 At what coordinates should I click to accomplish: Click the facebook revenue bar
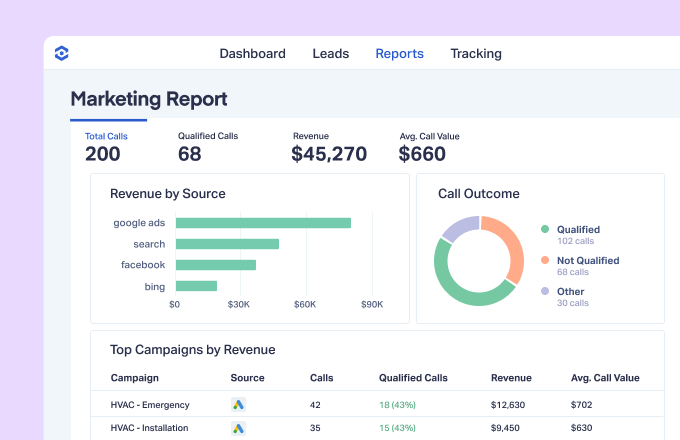point(216,265)
